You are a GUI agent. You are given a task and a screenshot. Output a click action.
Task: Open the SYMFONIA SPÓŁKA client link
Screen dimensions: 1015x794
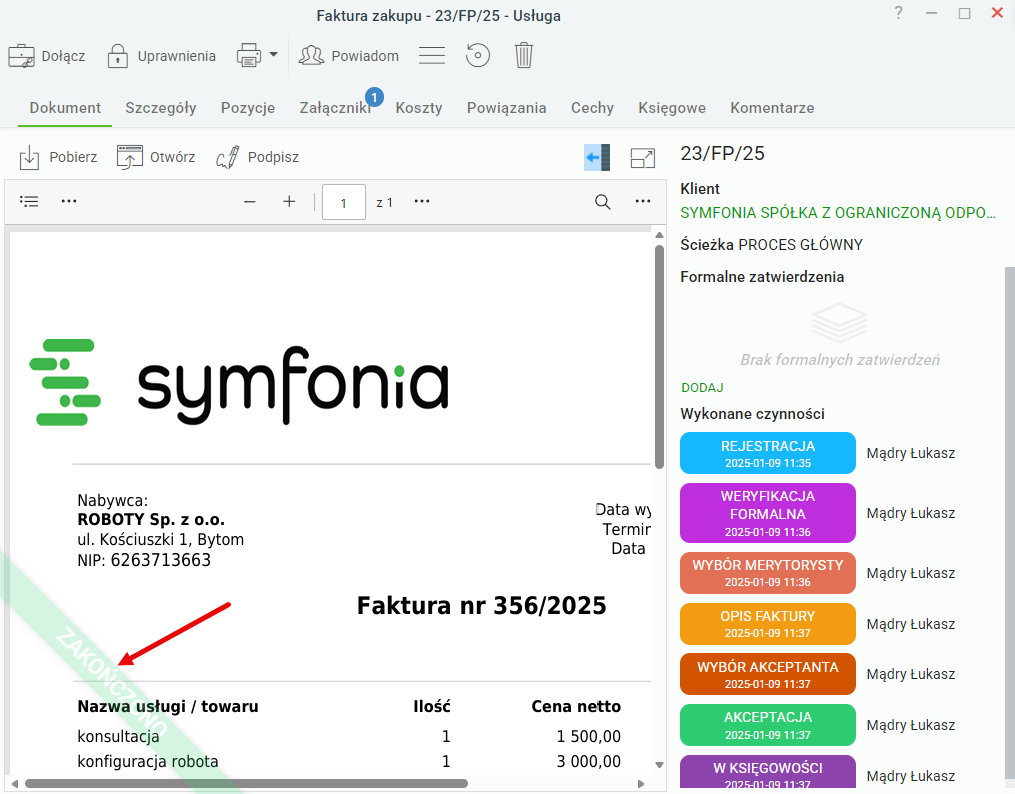coord(838,213)
